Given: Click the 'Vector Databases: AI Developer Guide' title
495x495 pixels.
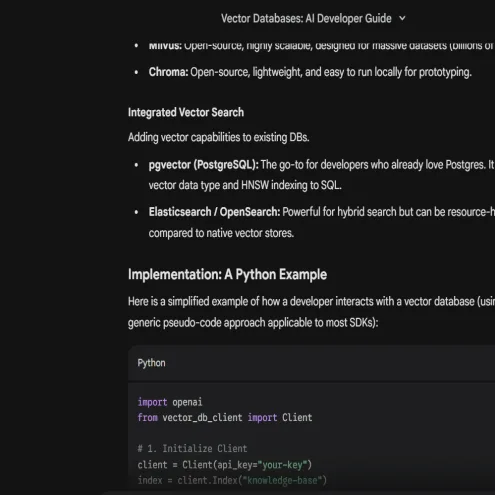Looking at the screenshot, I should pos(306,18).
